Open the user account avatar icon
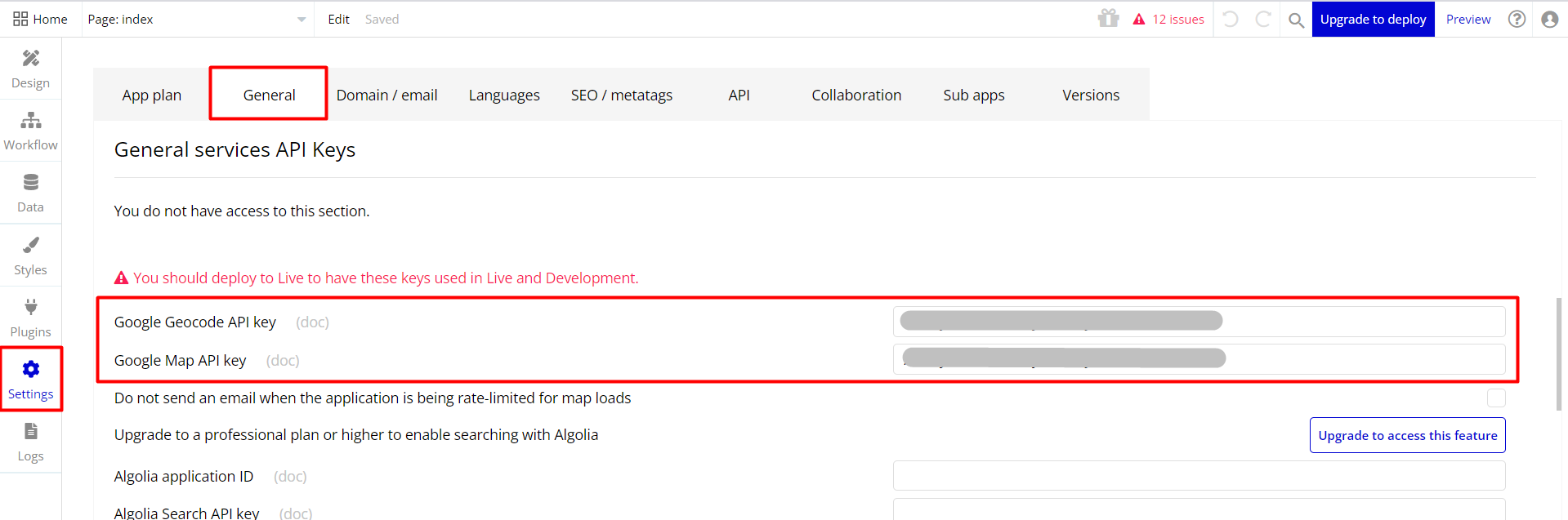Viewport: 1568px width, 520px height. [x=1549, y=19]
